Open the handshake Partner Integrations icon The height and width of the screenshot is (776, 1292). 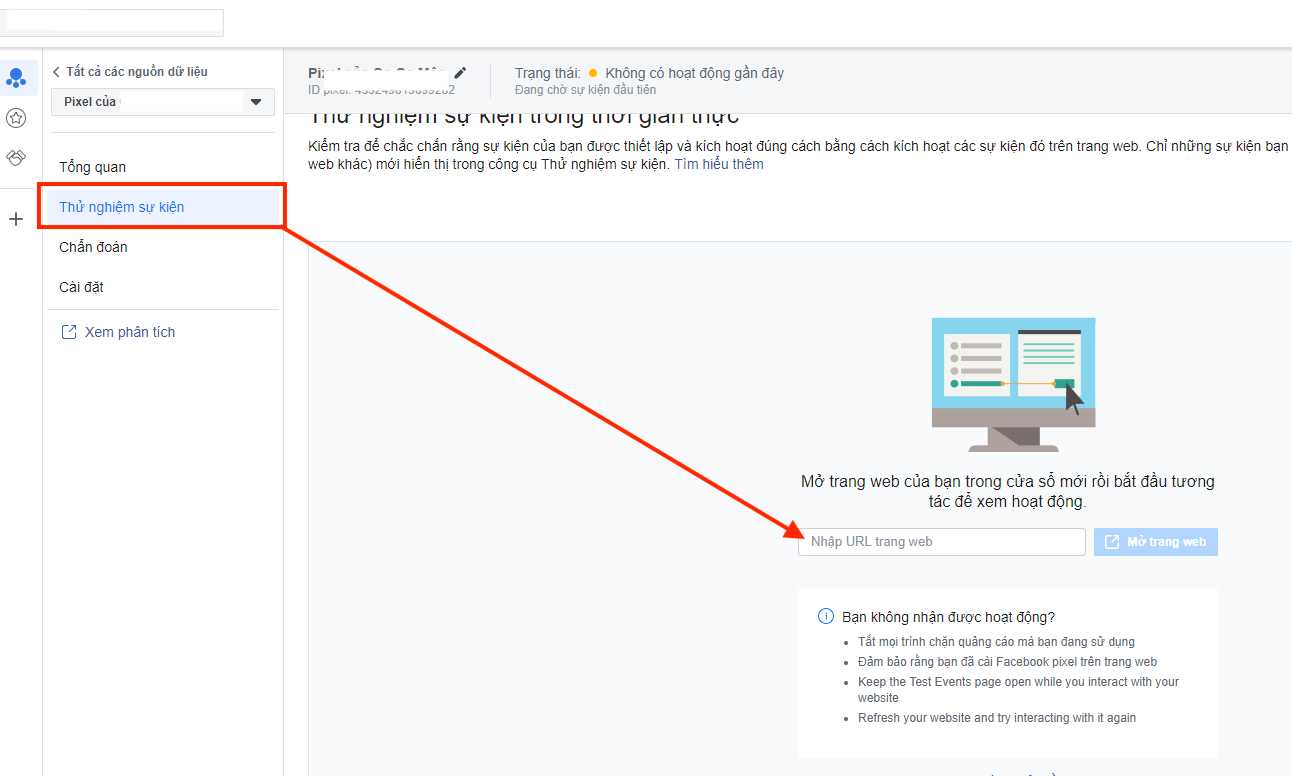point(16,158)
